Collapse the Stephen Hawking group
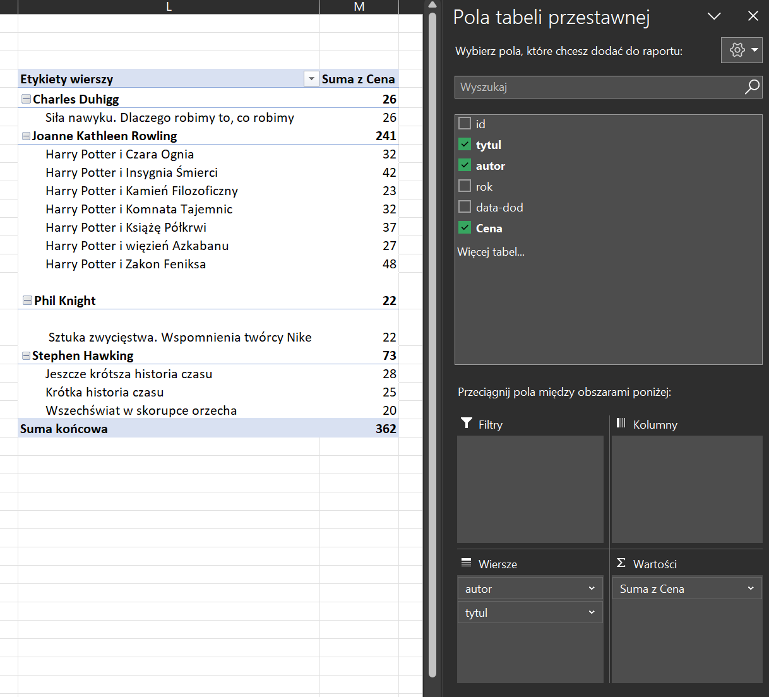Screen dimensions: 770x698 [26, 356]
